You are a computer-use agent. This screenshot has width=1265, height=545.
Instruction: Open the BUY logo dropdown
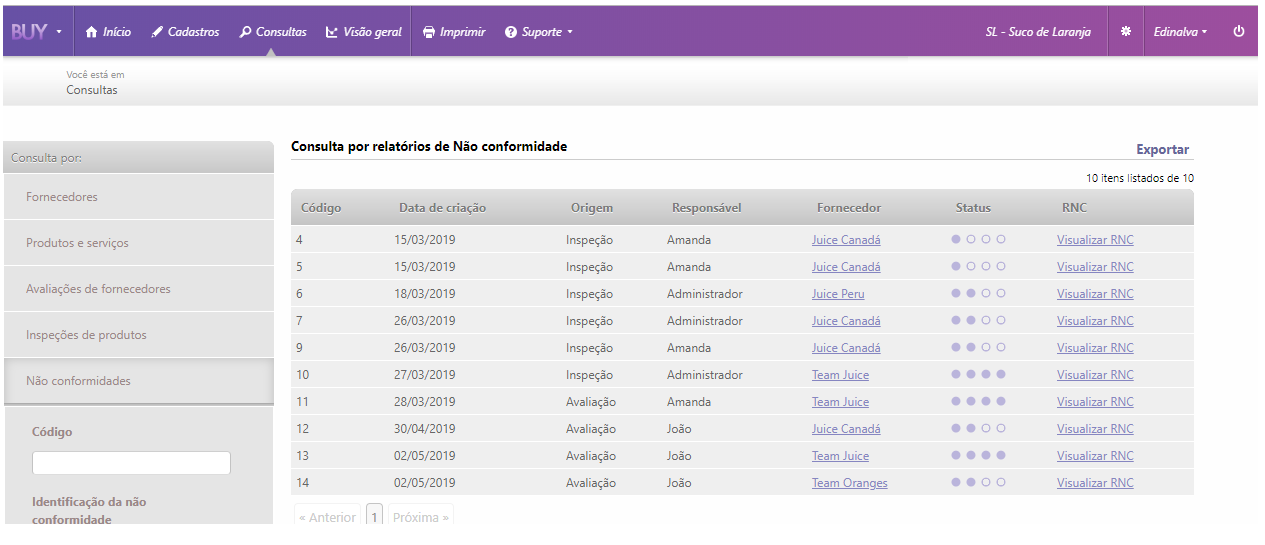tap(37, 32)
